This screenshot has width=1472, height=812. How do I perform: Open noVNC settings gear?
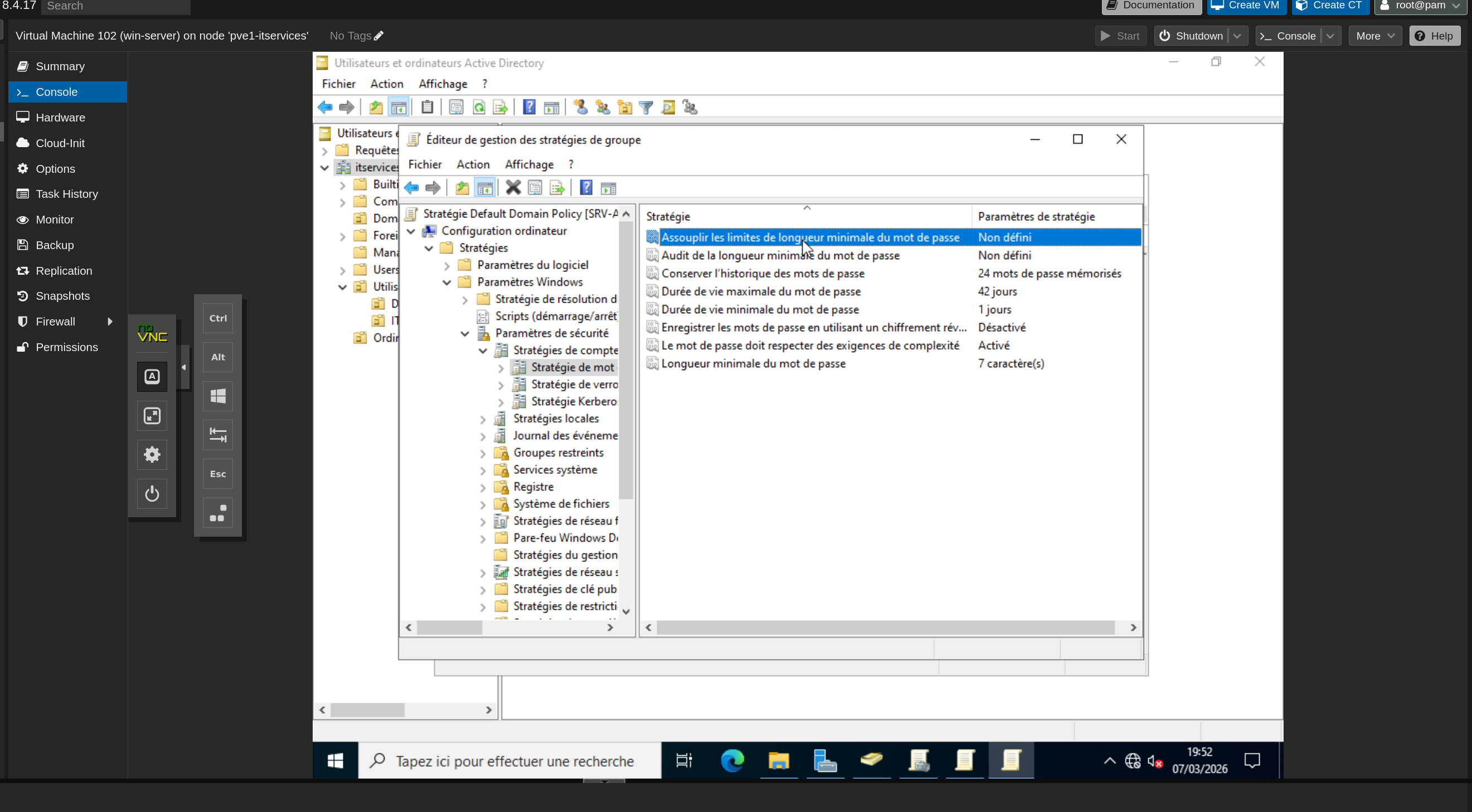click(x=152, y=454)
